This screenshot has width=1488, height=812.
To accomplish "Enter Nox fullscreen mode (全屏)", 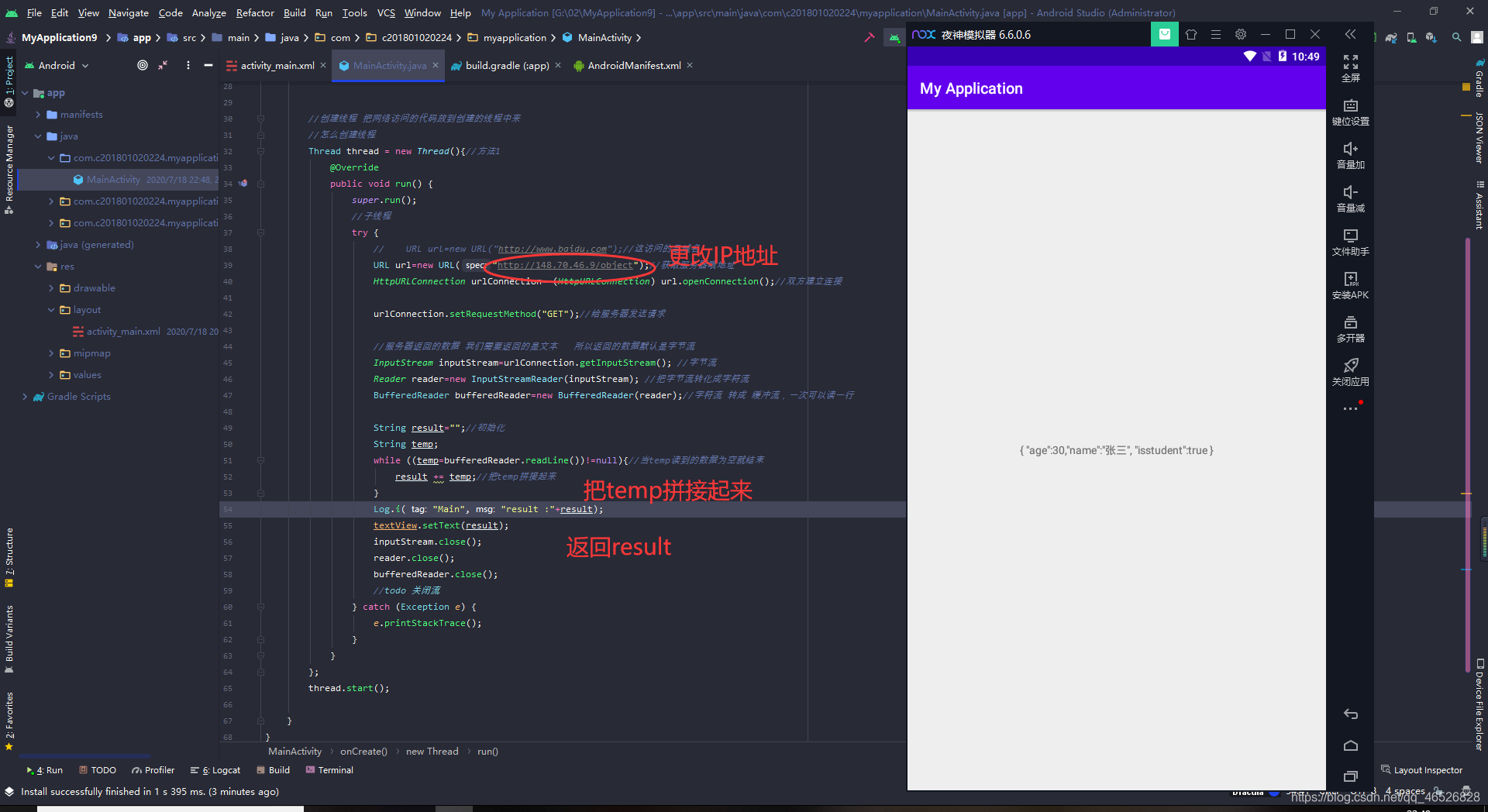I will tap(1351, 68).
